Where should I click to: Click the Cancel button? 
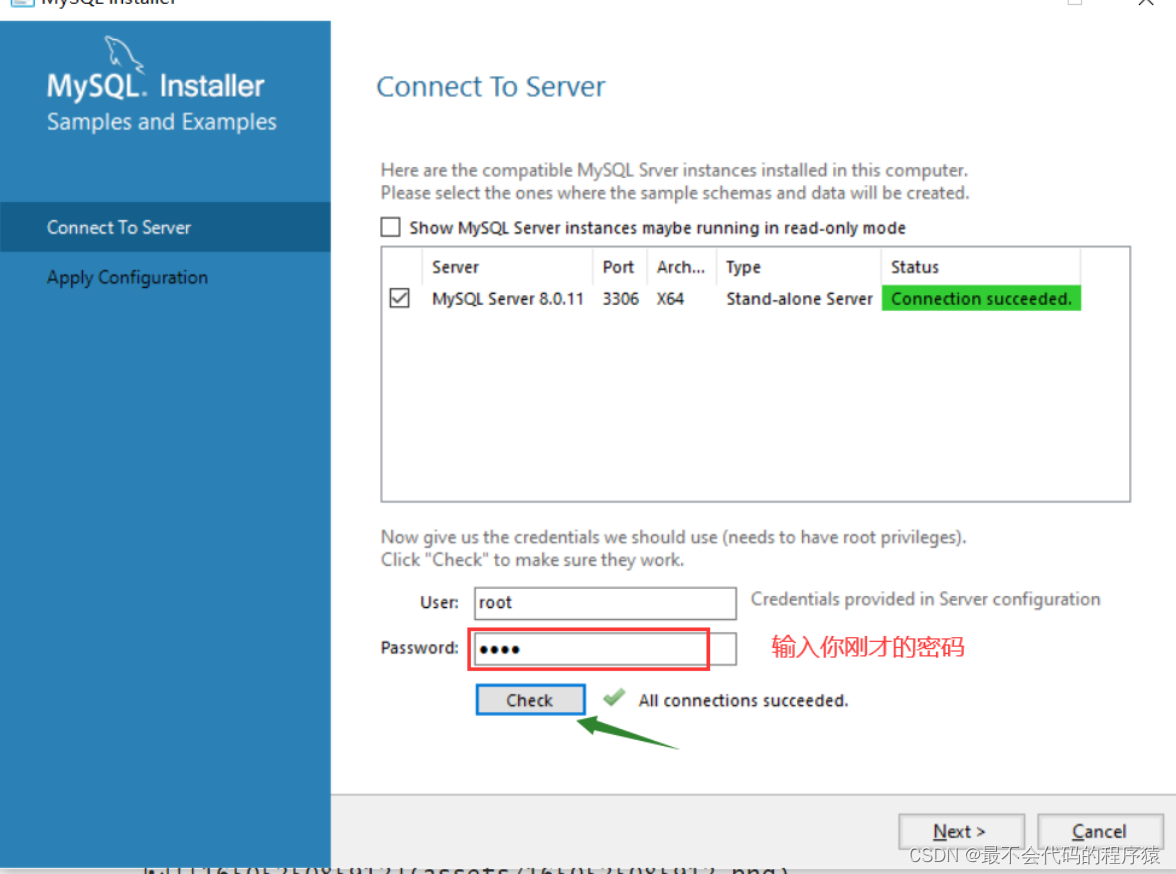pyautogui.click(x=1100, y=831)
